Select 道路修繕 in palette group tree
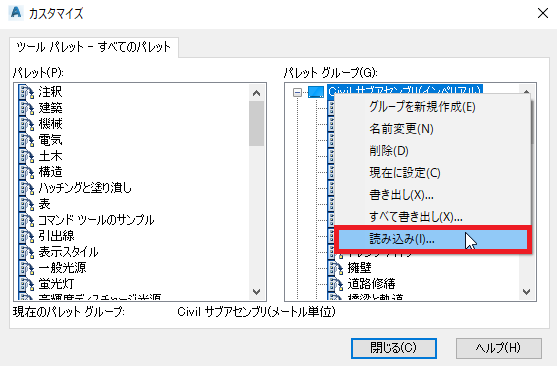The height and width of the screenshot is (366, 557). click(x=371, y=284)
